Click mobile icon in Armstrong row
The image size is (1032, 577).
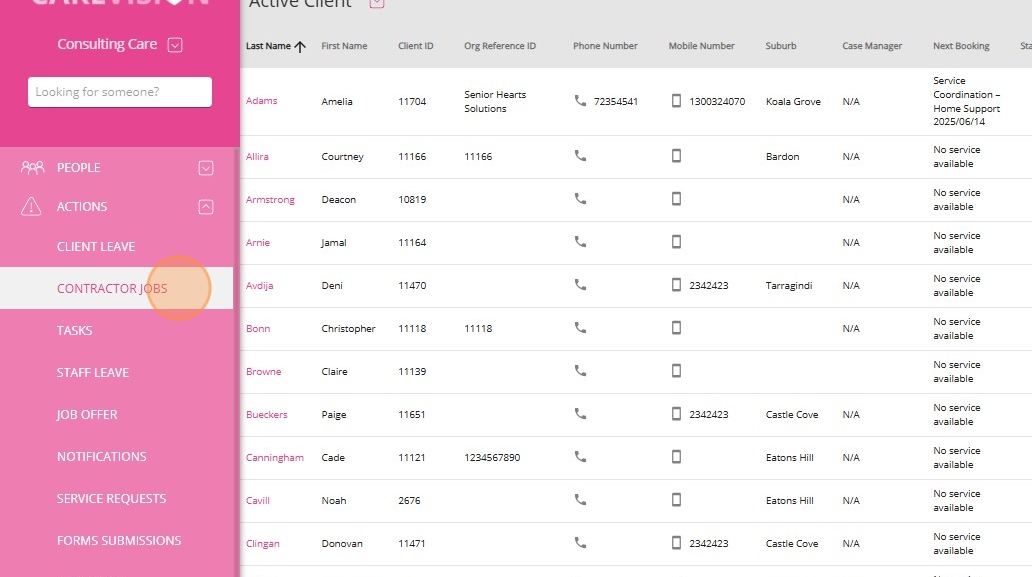(x=676, y=199)
